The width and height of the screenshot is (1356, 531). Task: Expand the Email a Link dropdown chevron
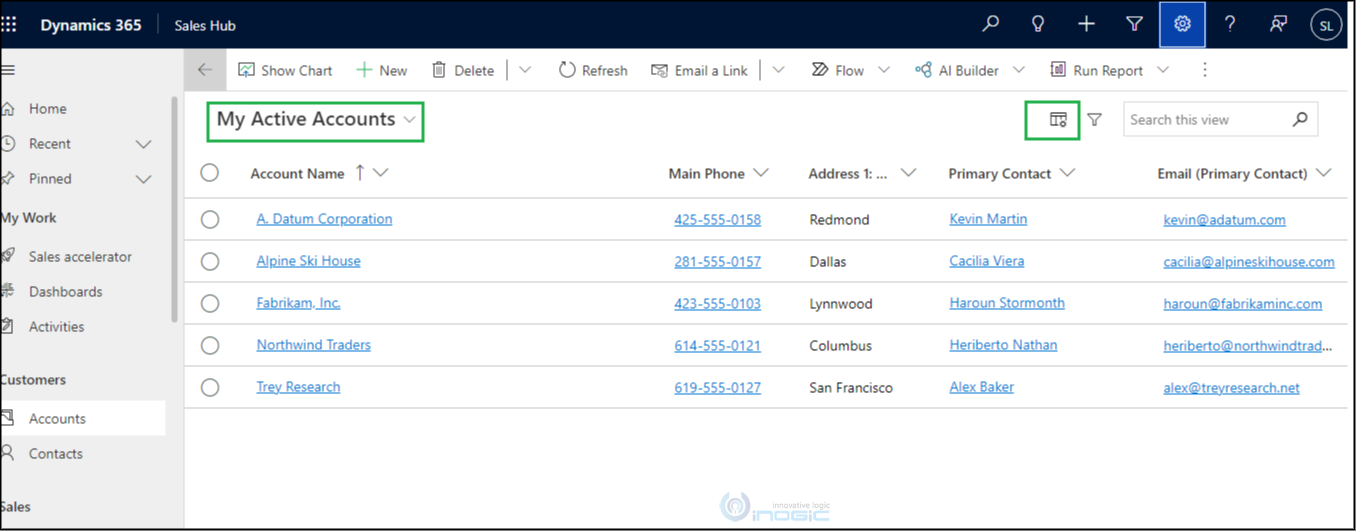(778, 70)
